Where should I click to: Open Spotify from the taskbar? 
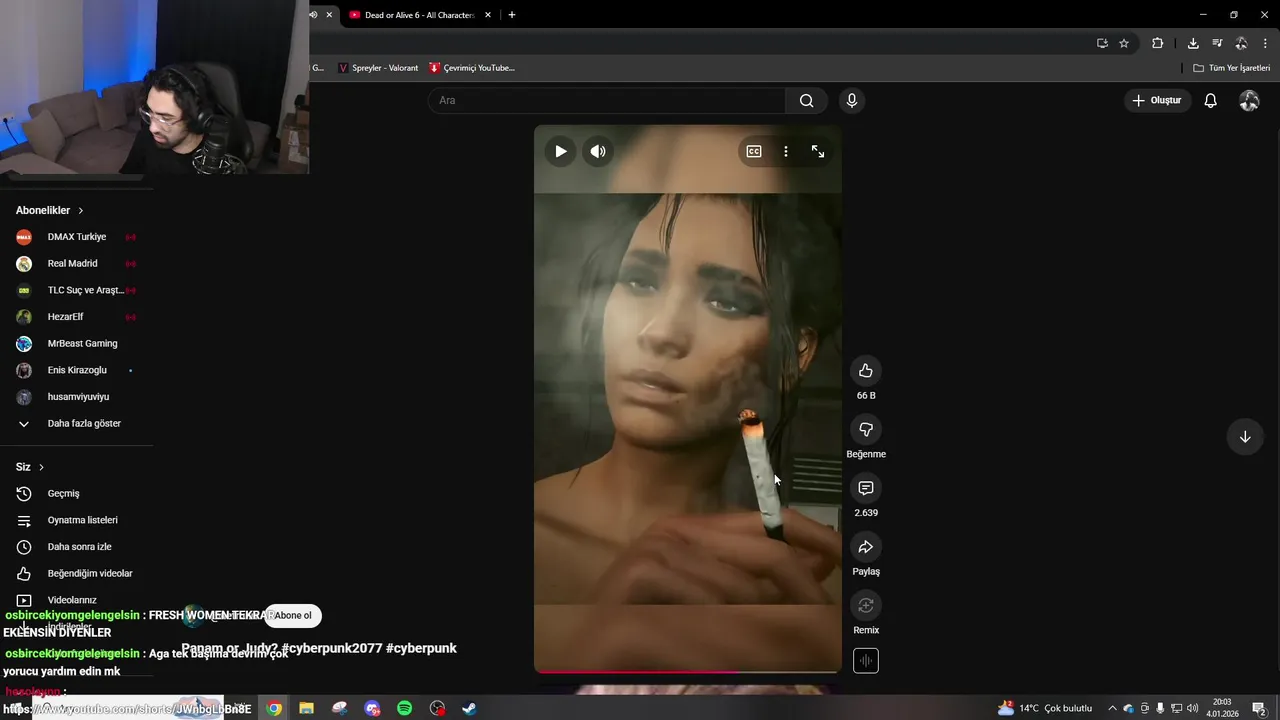click(x=405, y=708)
